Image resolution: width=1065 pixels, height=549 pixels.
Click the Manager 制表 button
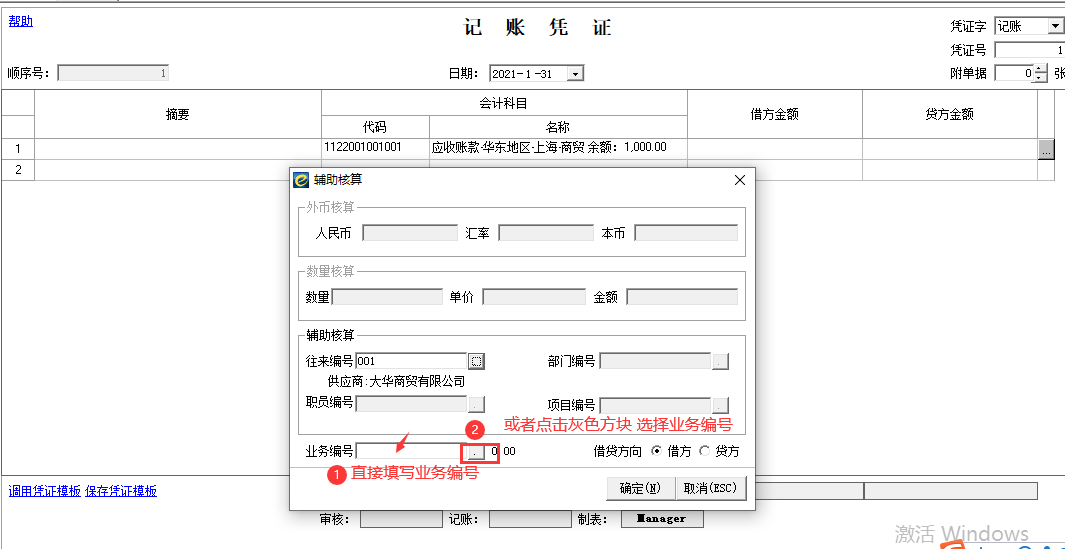[x=662, y=519]
